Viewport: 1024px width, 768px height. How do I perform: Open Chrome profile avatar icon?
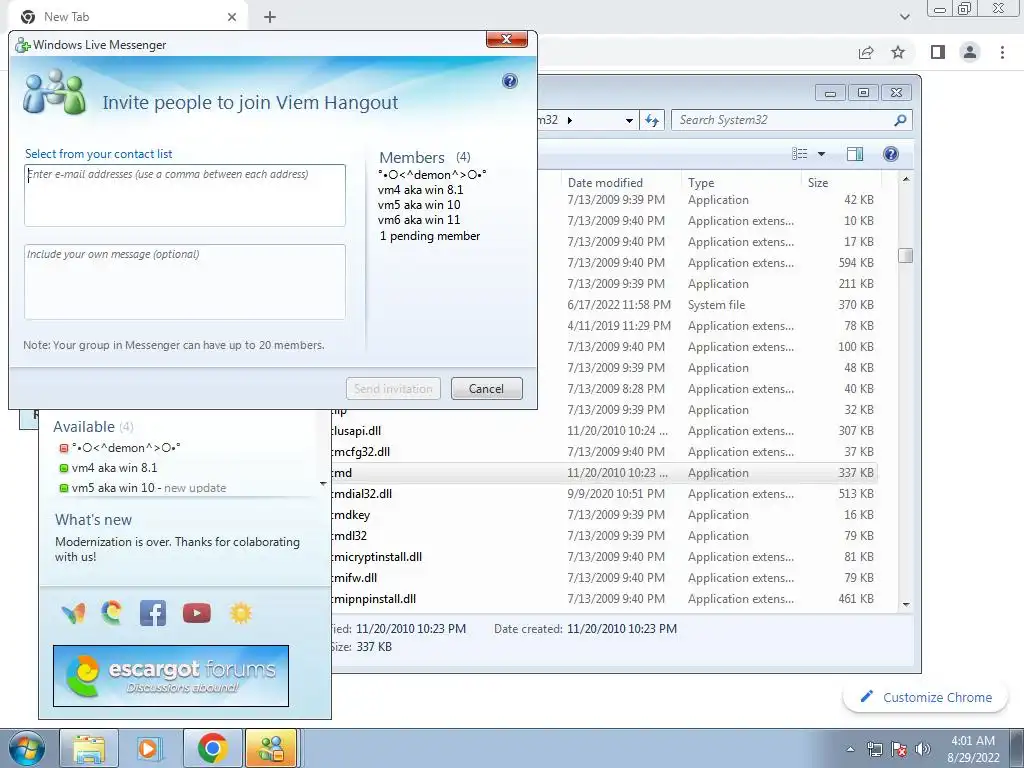970,52
